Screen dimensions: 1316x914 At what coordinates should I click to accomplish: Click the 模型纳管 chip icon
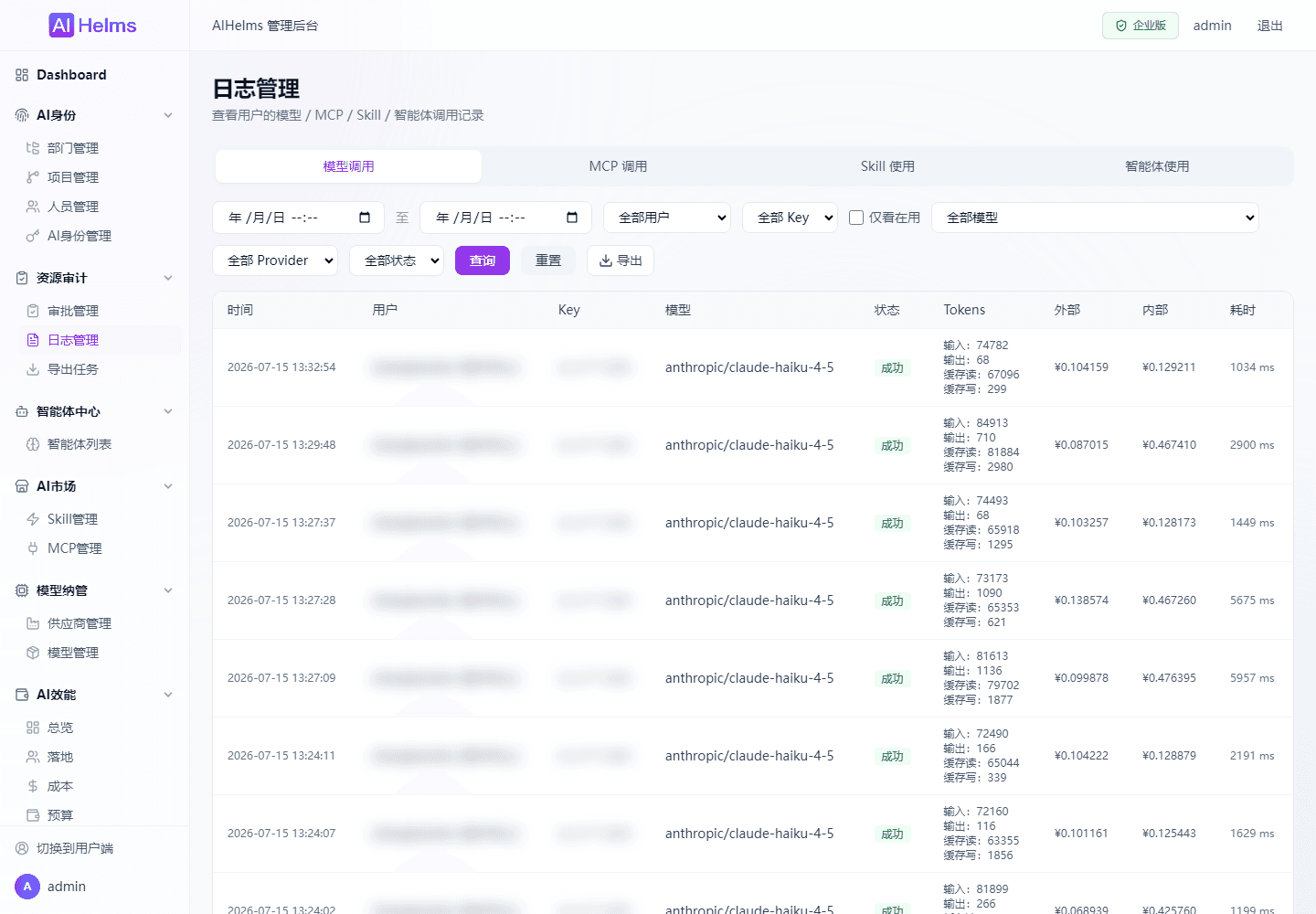(x=22, y=590)
